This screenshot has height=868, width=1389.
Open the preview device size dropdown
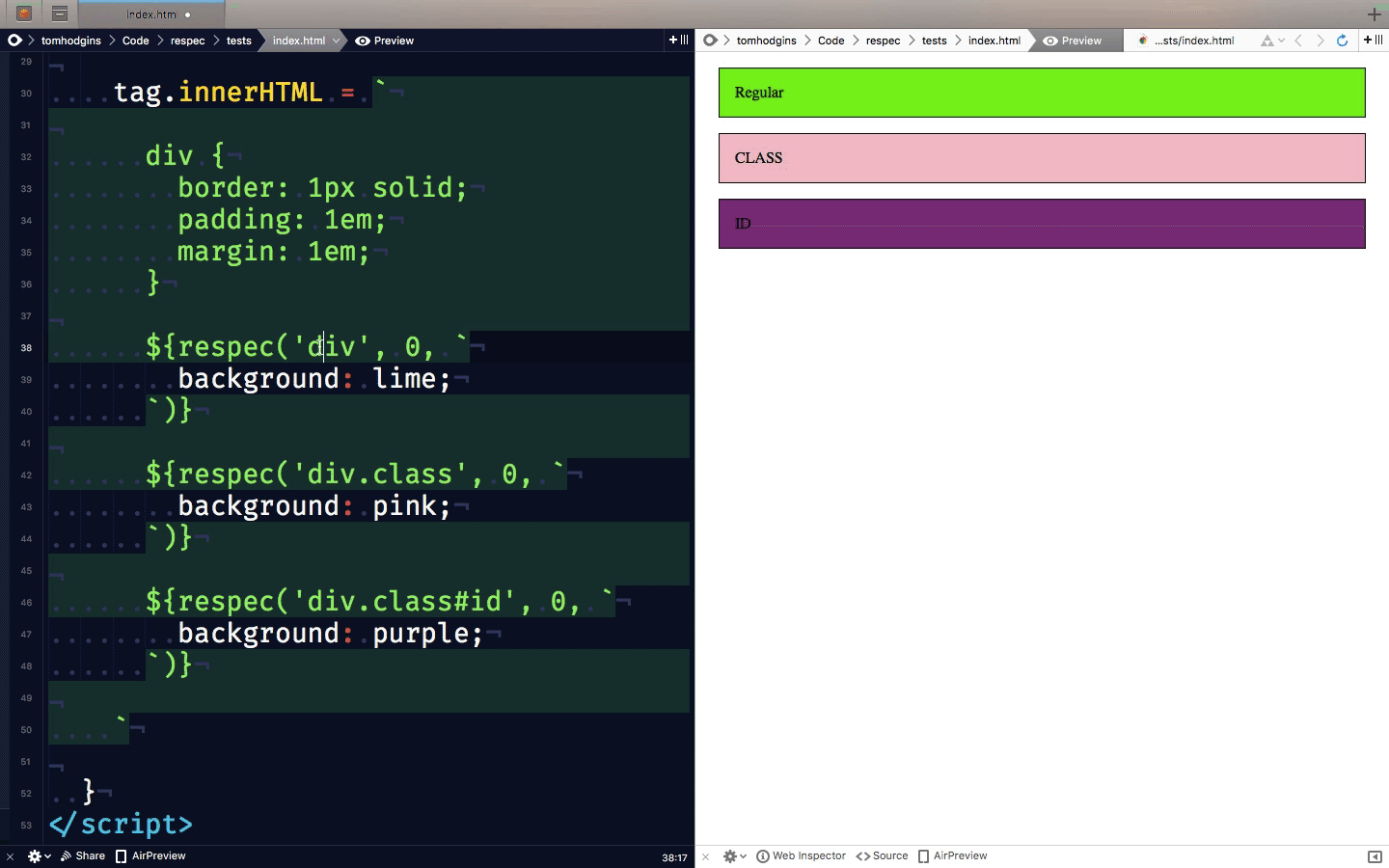tap(1272, 41)
